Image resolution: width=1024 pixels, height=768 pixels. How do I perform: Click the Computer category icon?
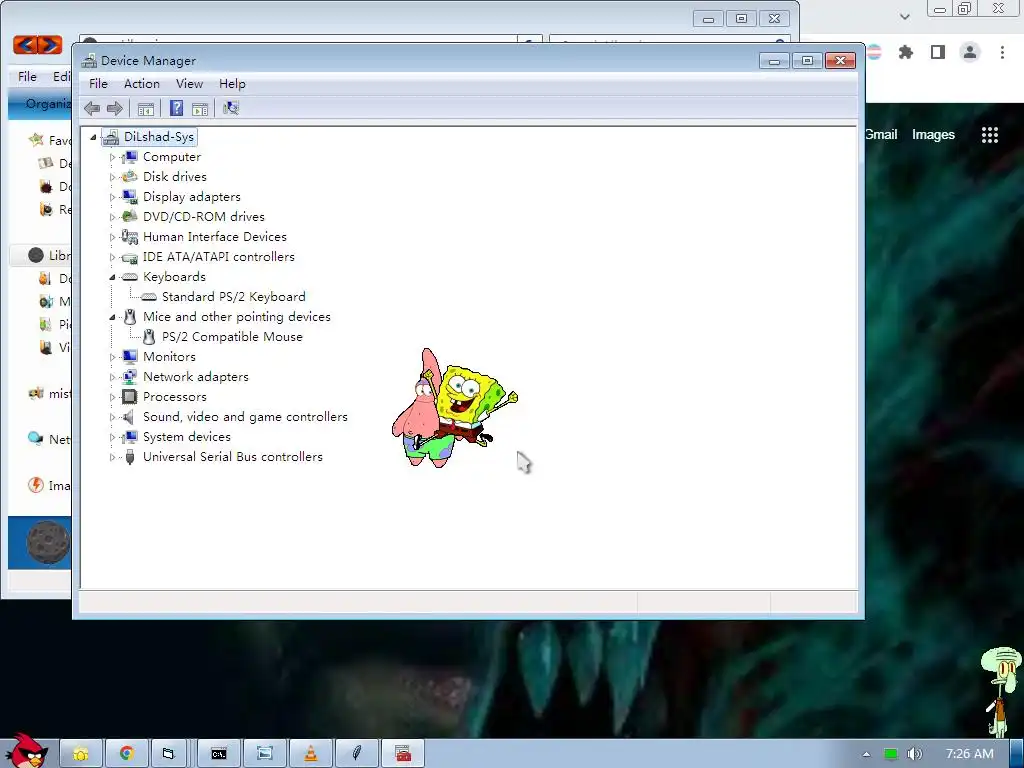coord(130,157)
